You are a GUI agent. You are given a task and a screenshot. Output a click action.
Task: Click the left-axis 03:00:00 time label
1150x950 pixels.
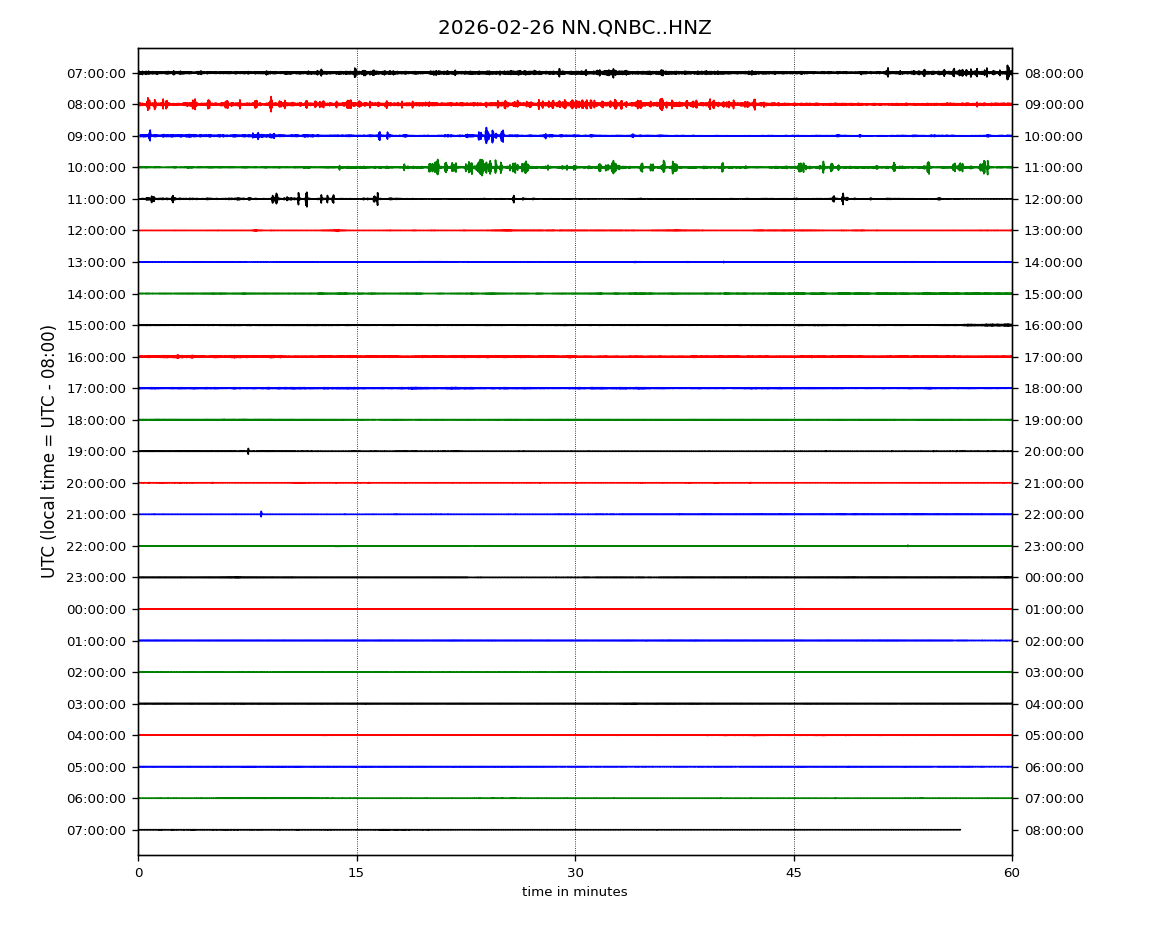pyautogui.click(x=96, y=704)
